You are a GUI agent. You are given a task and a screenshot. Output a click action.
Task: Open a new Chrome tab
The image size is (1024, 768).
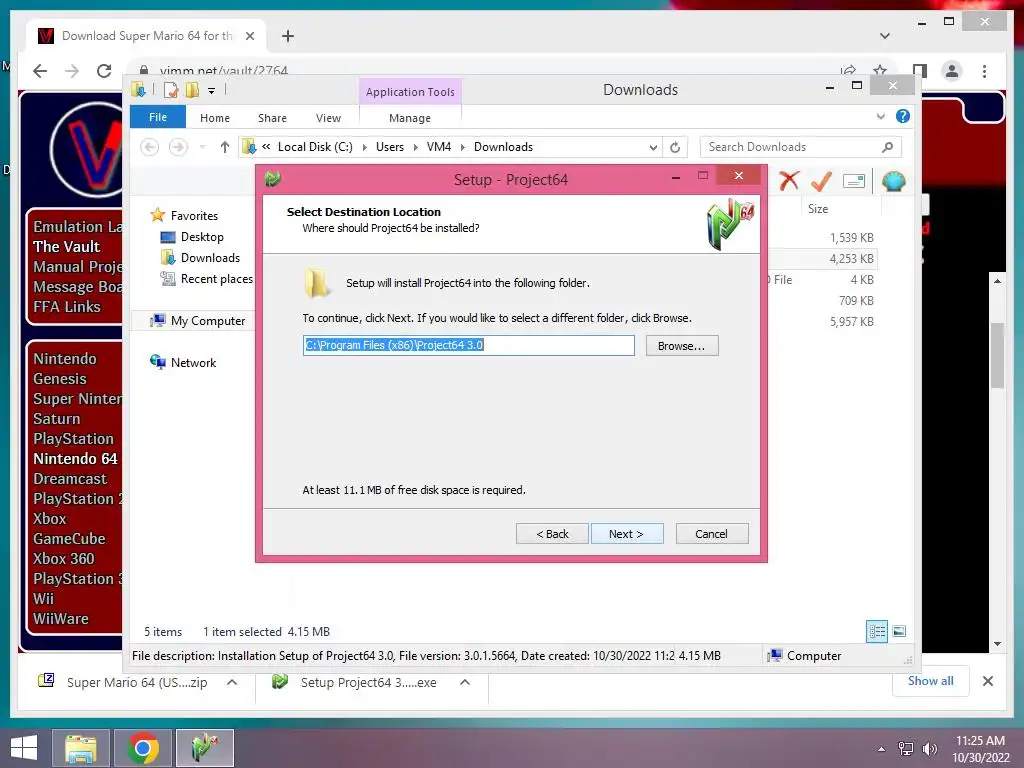point(287,36)
